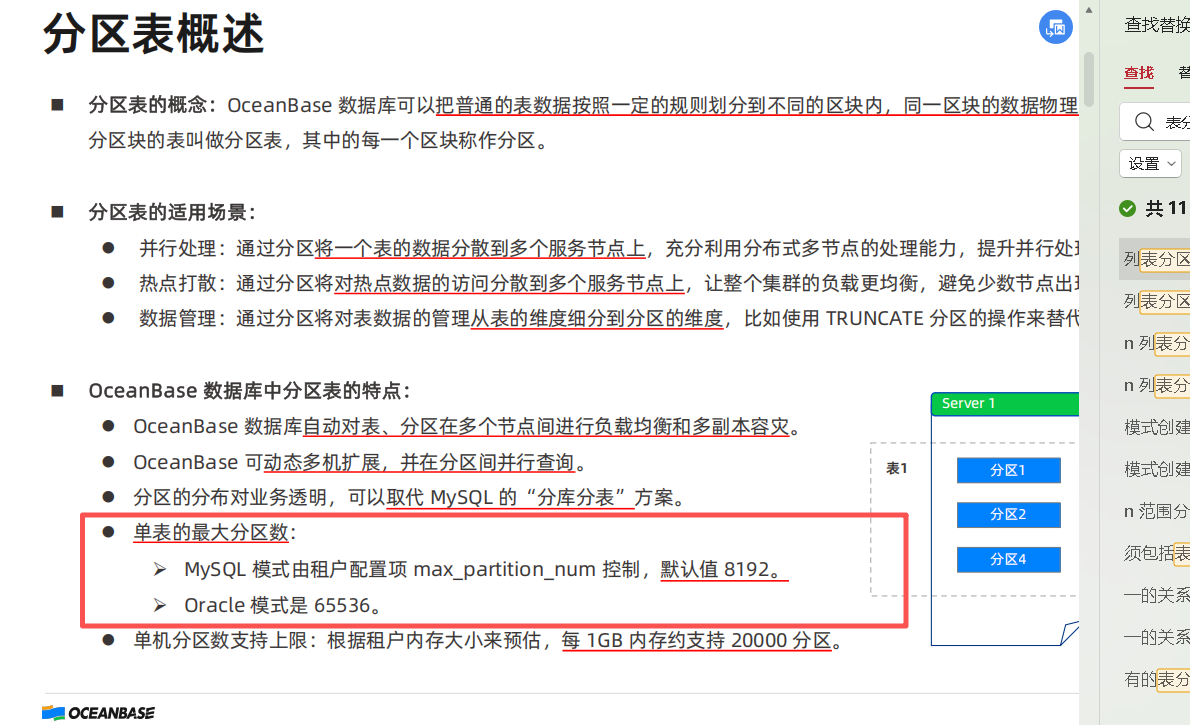The height and width of the screenshot is (725, 1190).
Task: Select the 须包括表 search result
Action: pos(1157,553)
